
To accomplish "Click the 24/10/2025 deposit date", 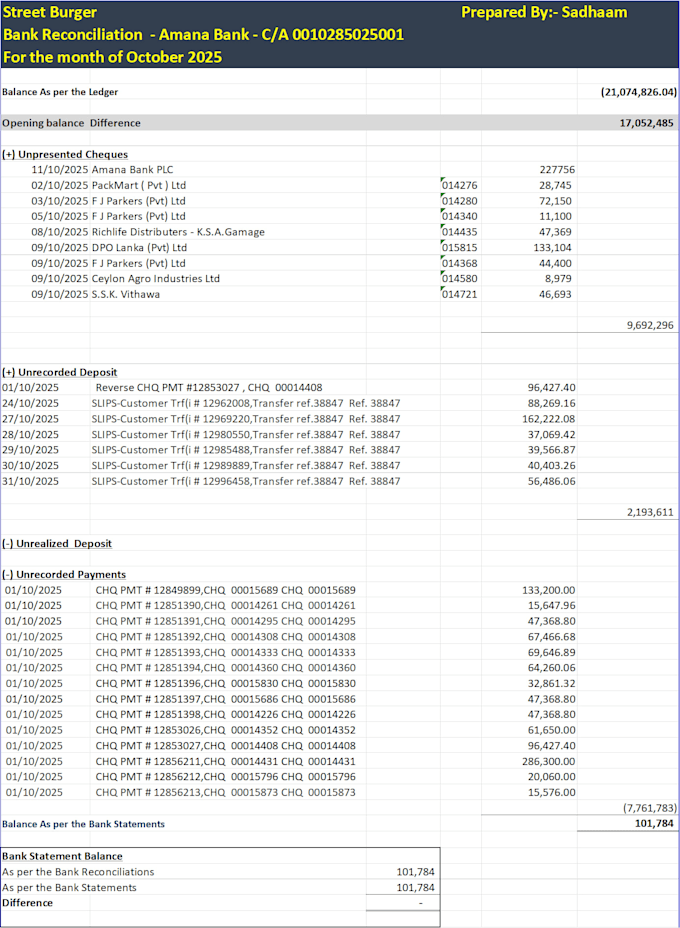I will click(31, 403).
